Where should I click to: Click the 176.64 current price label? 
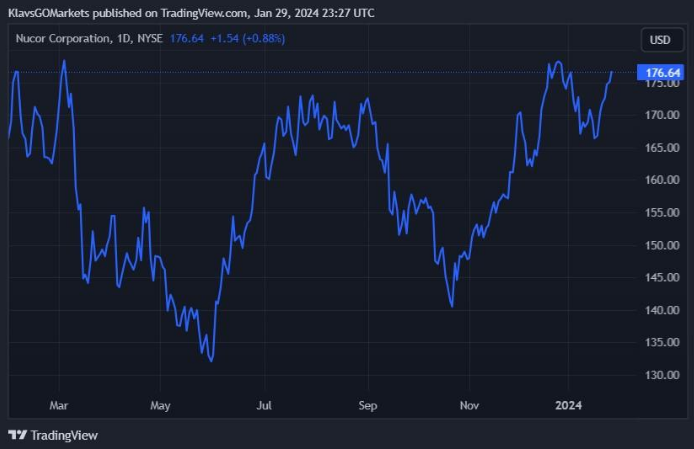point(660,72)
